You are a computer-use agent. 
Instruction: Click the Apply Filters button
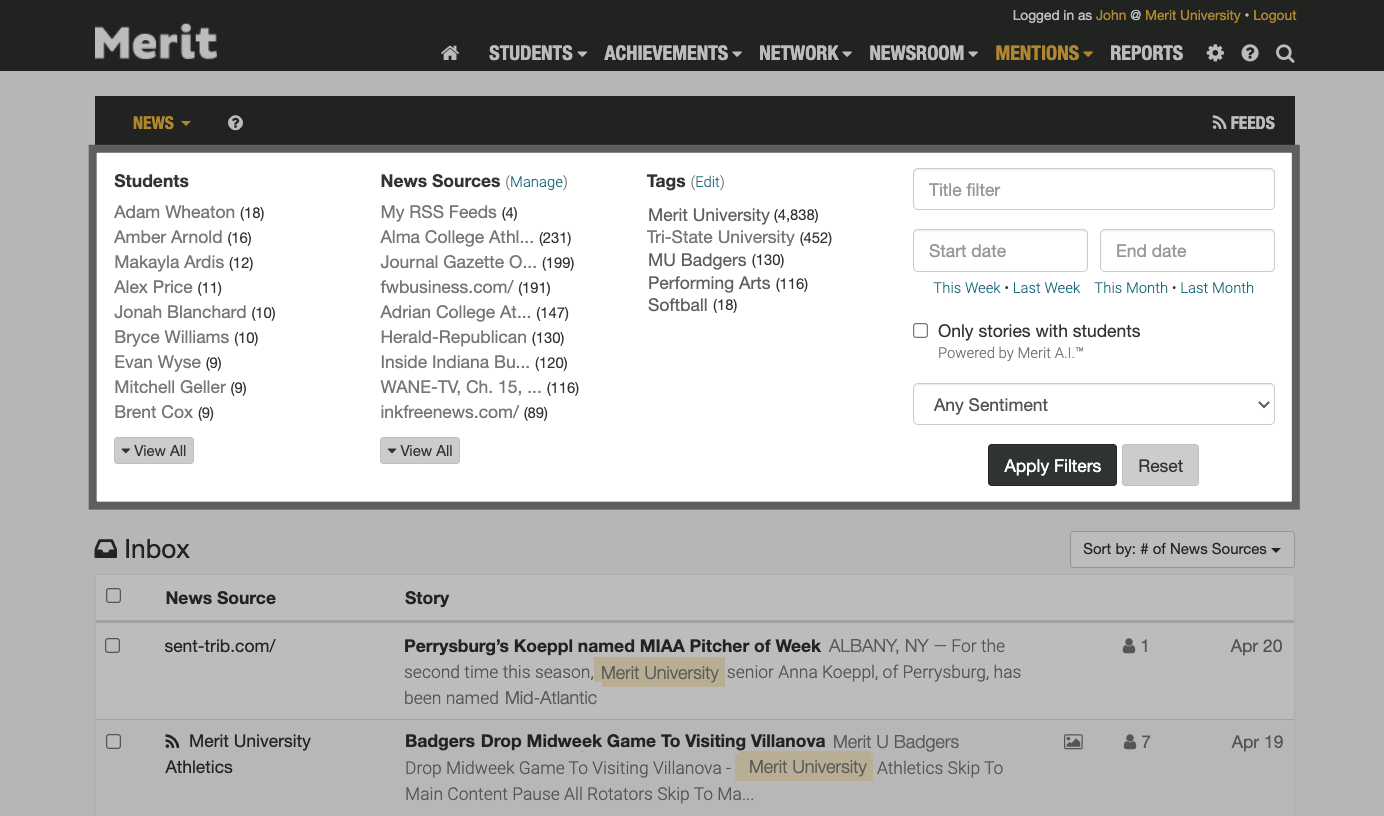1052,465
